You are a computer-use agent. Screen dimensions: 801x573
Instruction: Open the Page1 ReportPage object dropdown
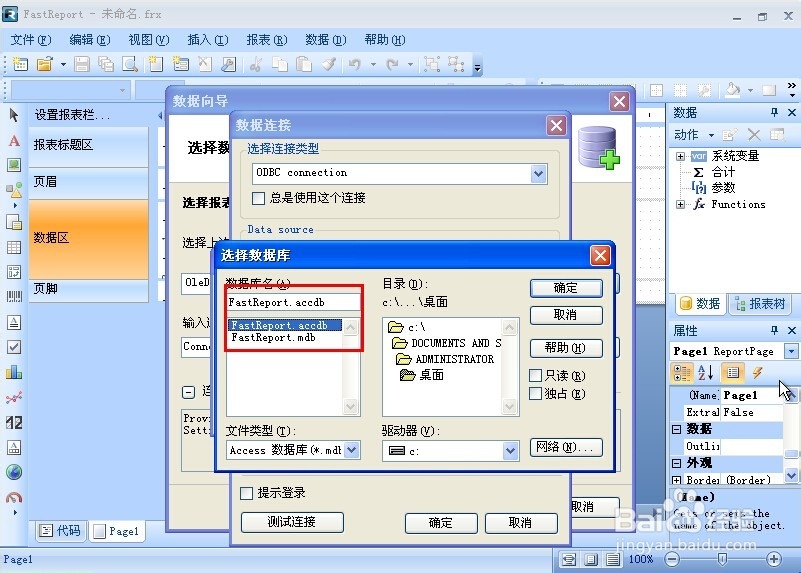[791, 351]
